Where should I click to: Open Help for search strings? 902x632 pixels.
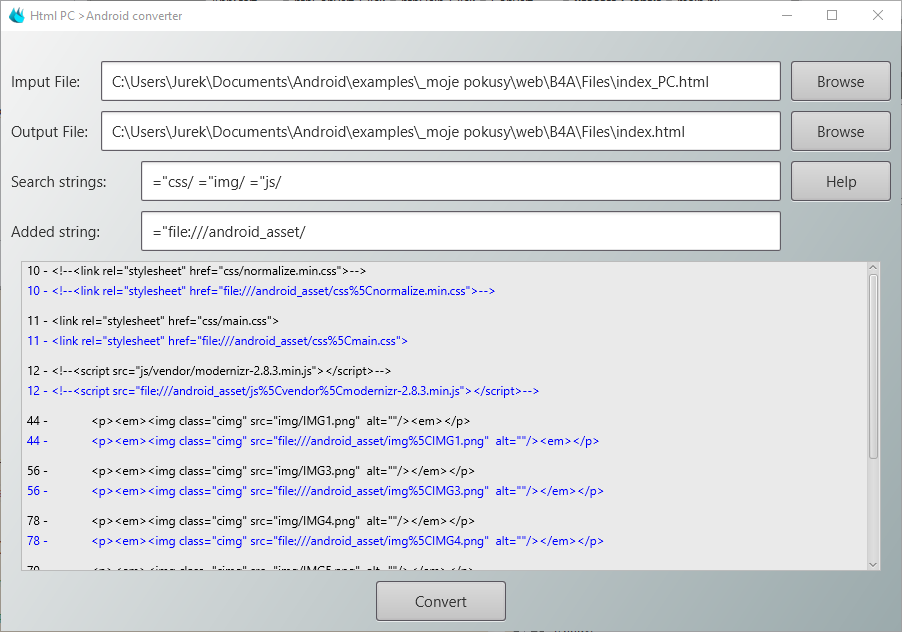[x=840, y=181]
